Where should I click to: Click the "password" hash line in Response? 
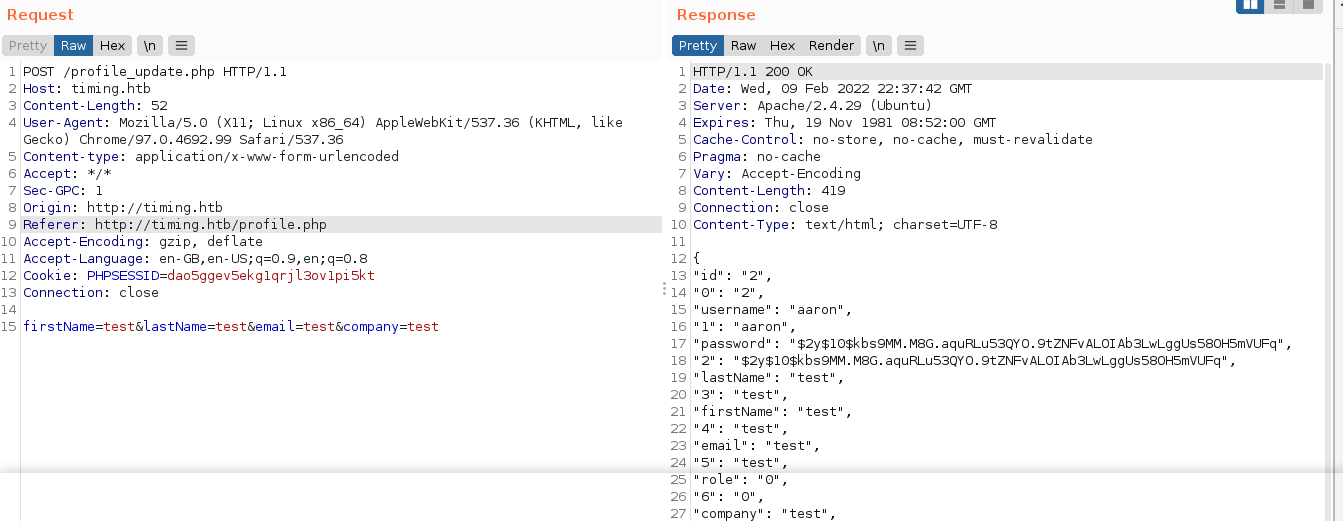990,344
